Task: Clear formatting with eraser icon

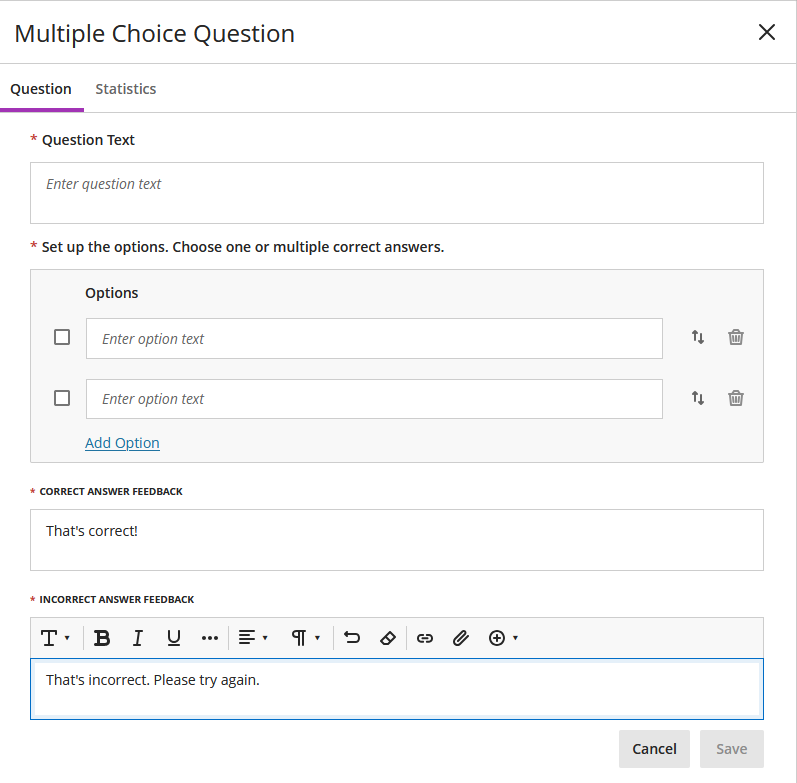Action: [388, 638]
